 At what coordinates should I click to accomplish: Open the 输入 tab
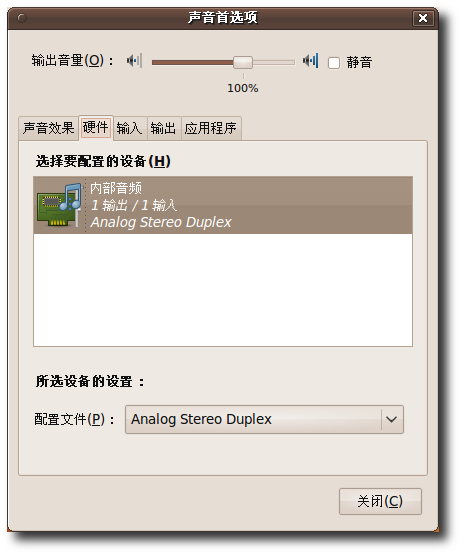click(x=130, y=128)
